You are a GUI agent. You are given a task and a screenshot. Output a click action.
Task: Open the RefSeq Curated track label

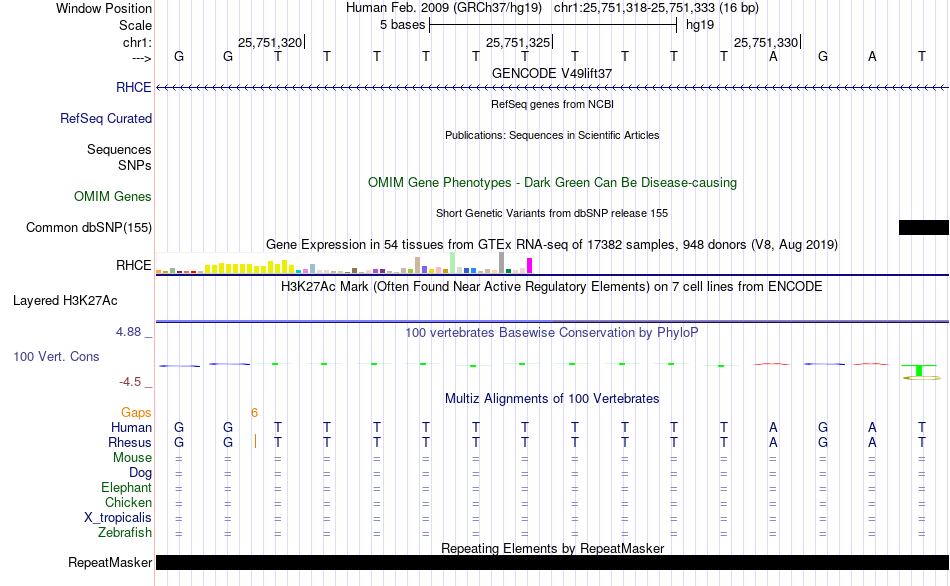coord(105,118)
